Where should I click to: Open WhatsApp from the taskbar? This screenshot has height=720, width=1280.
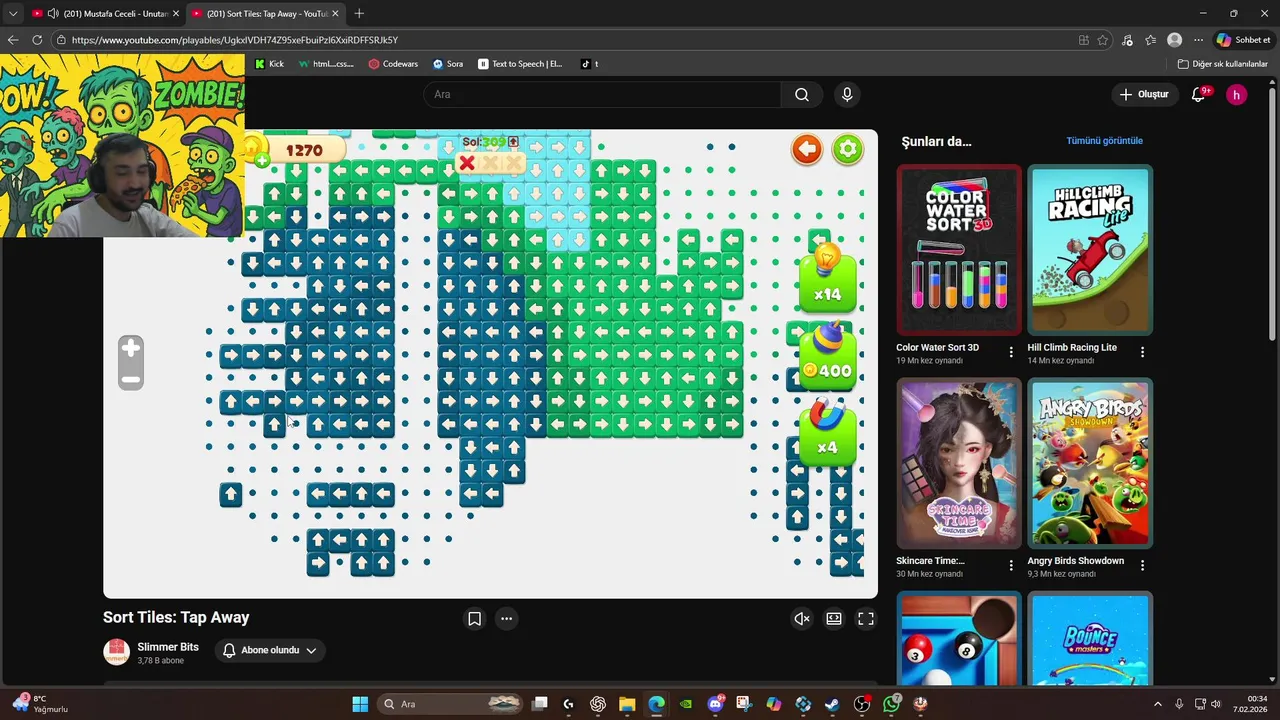(x=891, y=704)
